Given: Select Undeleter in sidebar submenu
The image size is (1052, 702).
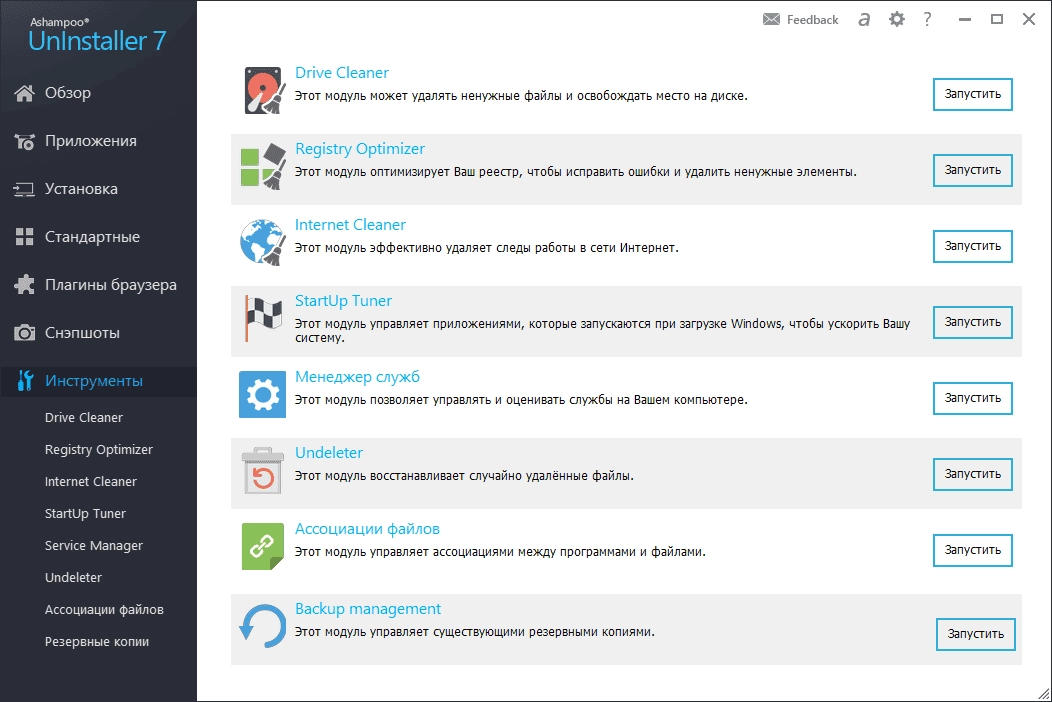Looking at the screenshot, I should coord(73,578).
